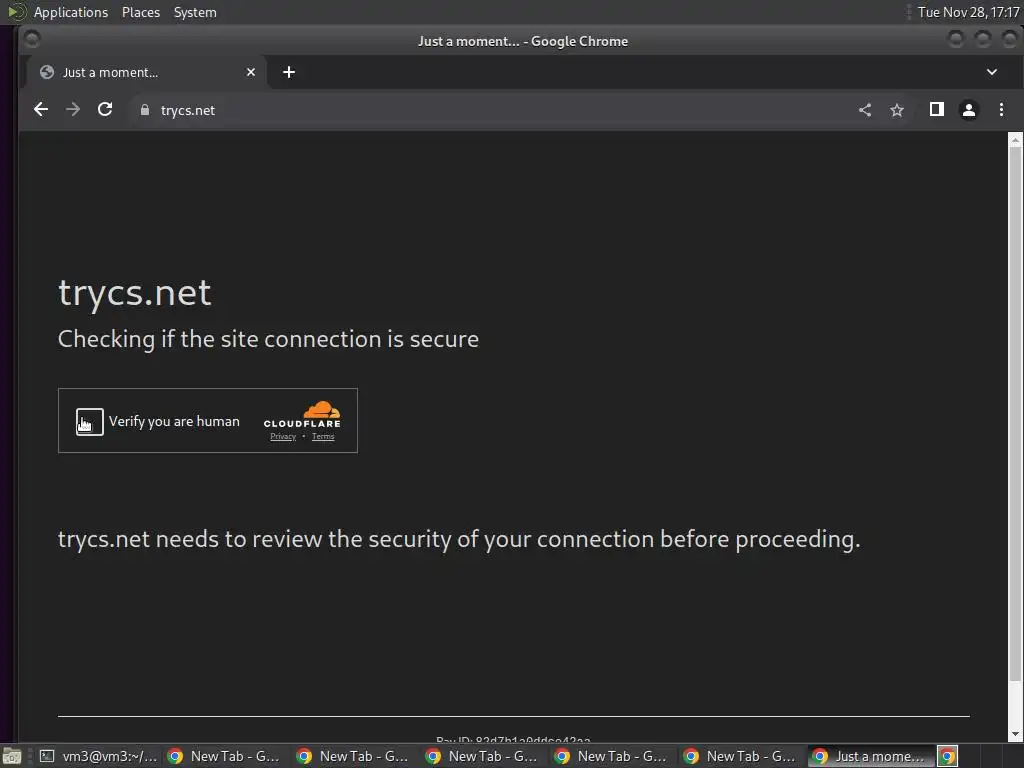Select the Just a moment... tab
The height and width of the screenshot is (768, 1024).
(147, 72)
